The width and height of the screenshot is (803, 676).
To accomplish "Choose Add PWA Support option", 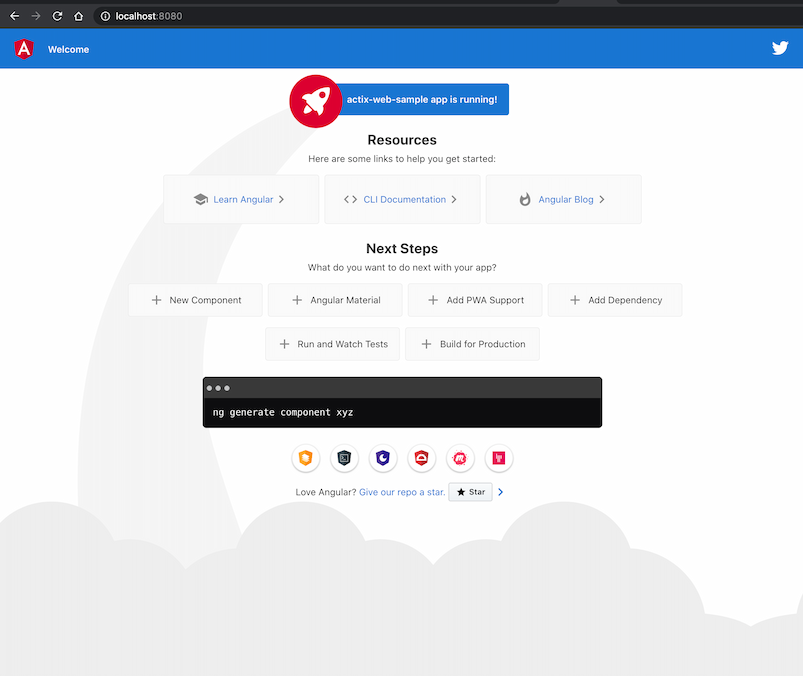I will point(475,300).
